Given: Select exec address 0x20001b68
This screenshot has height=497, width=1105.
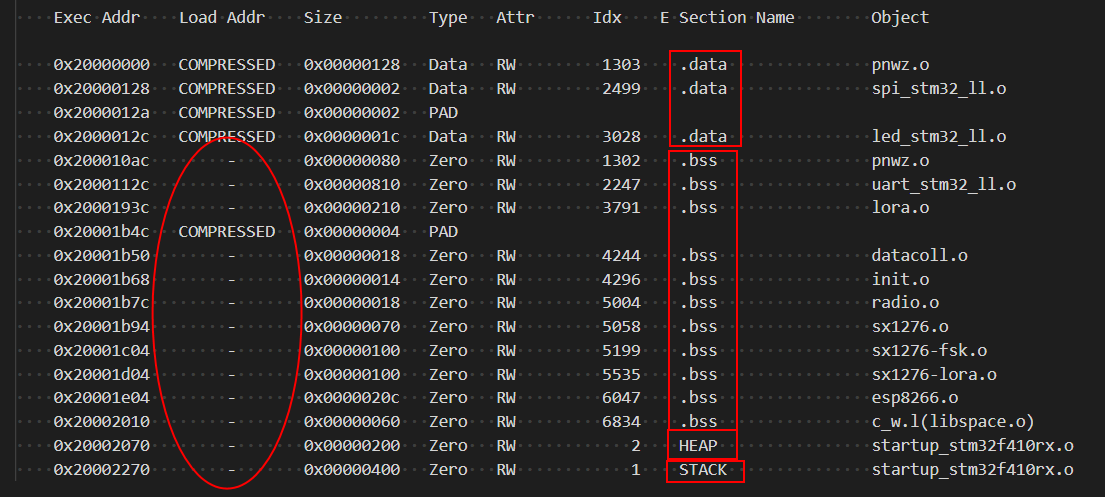Looking at the screenshot, I should 101,280.
